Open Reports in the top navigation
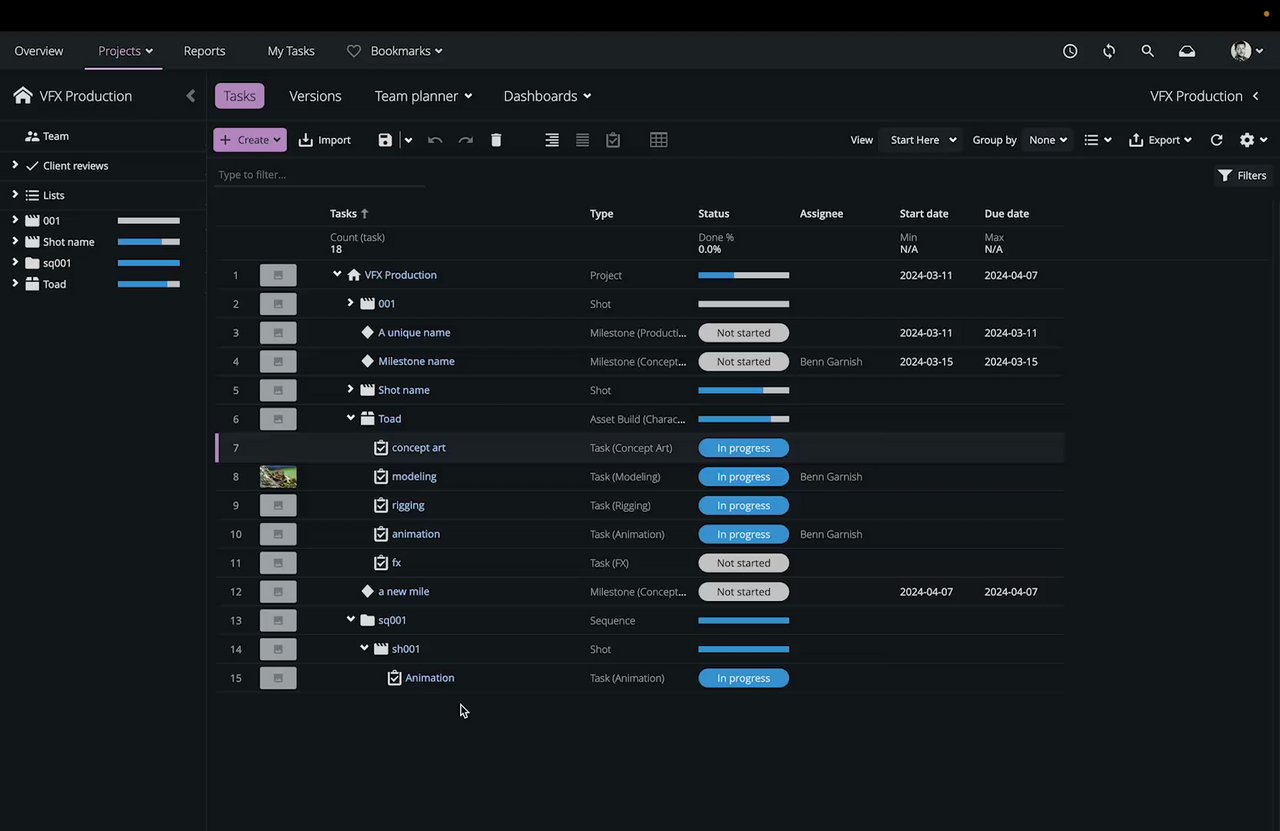The width and height of the screenshot is (1280, 831). (204, 51)
